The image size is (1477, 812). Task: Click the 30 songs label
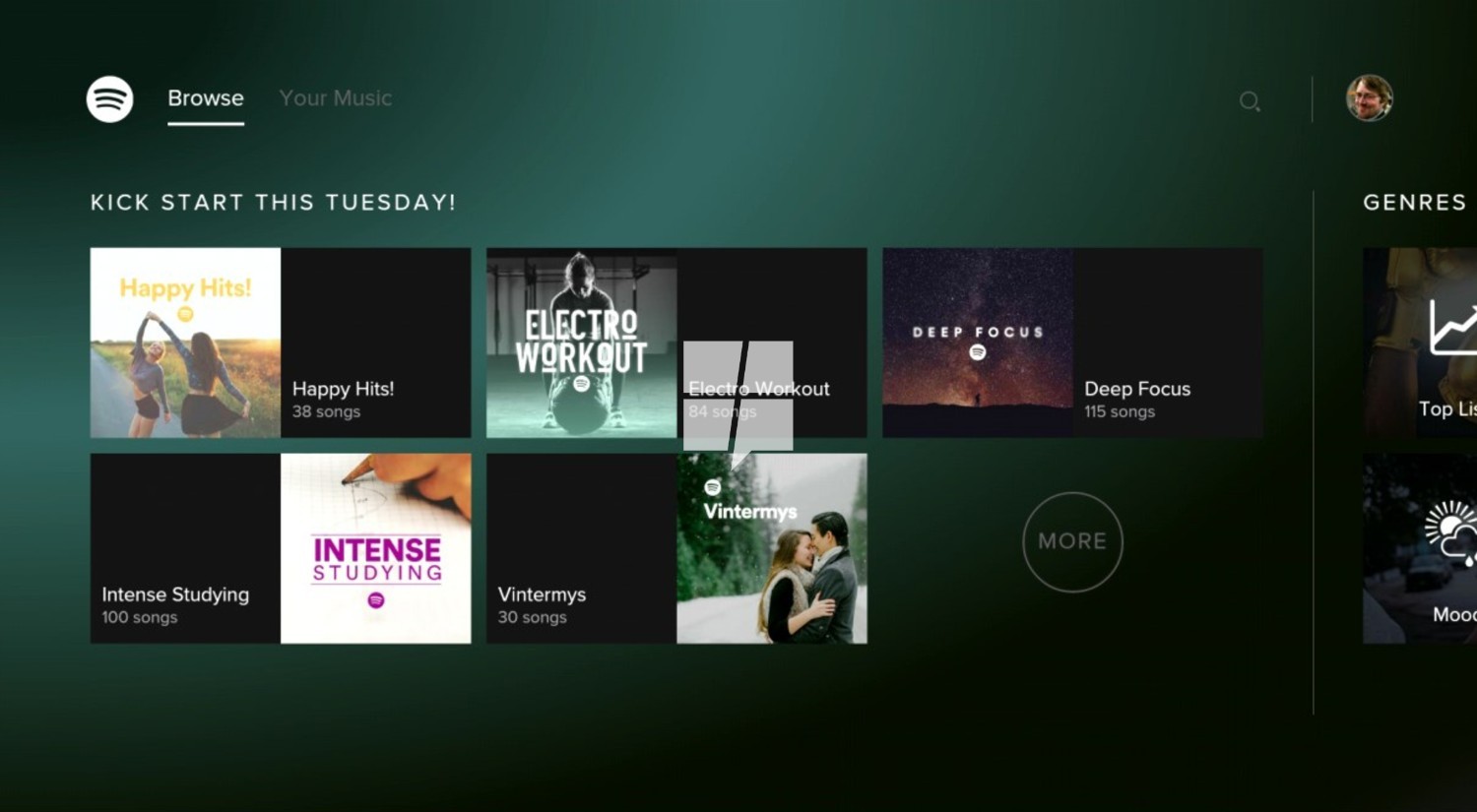[532, 617]
